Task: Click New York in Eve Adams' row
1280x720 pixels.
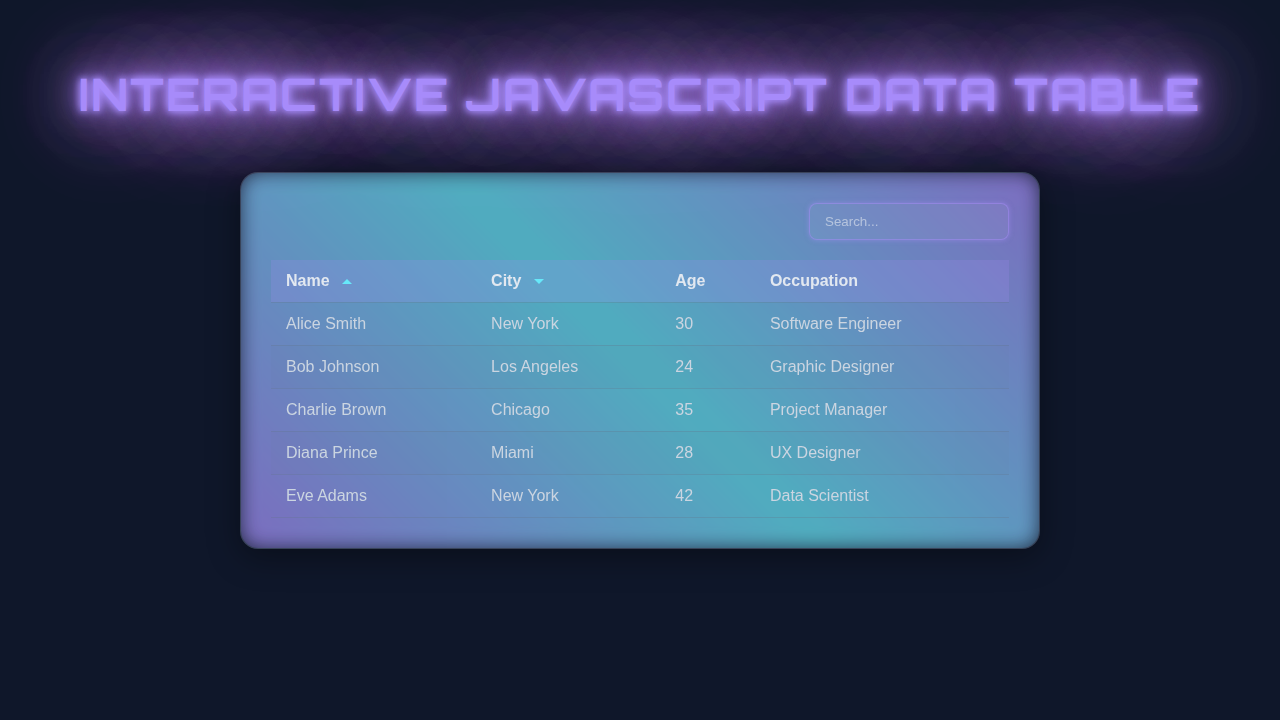Action: pos(568,496)
